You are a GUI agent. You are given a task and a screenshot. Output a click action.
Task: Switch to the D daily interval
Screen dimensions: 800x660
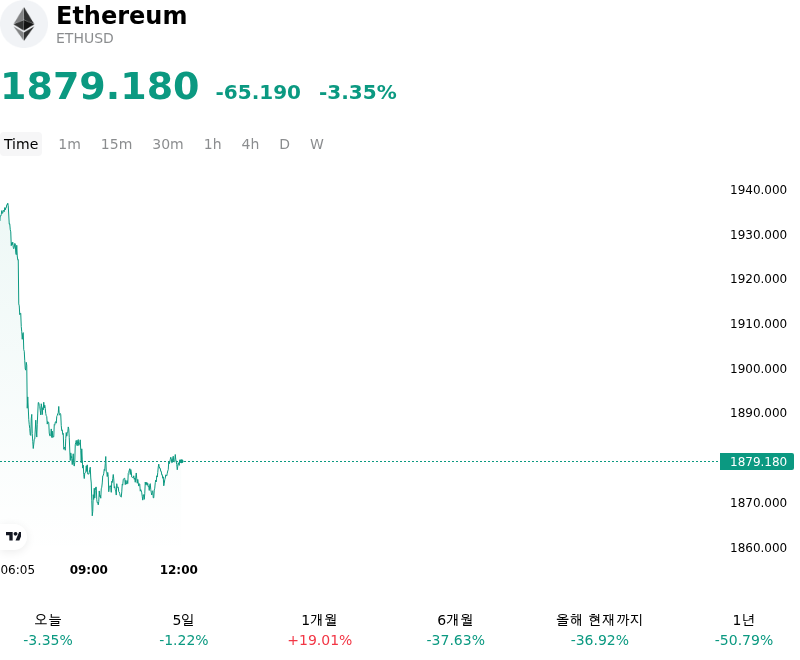pos(285,144)
